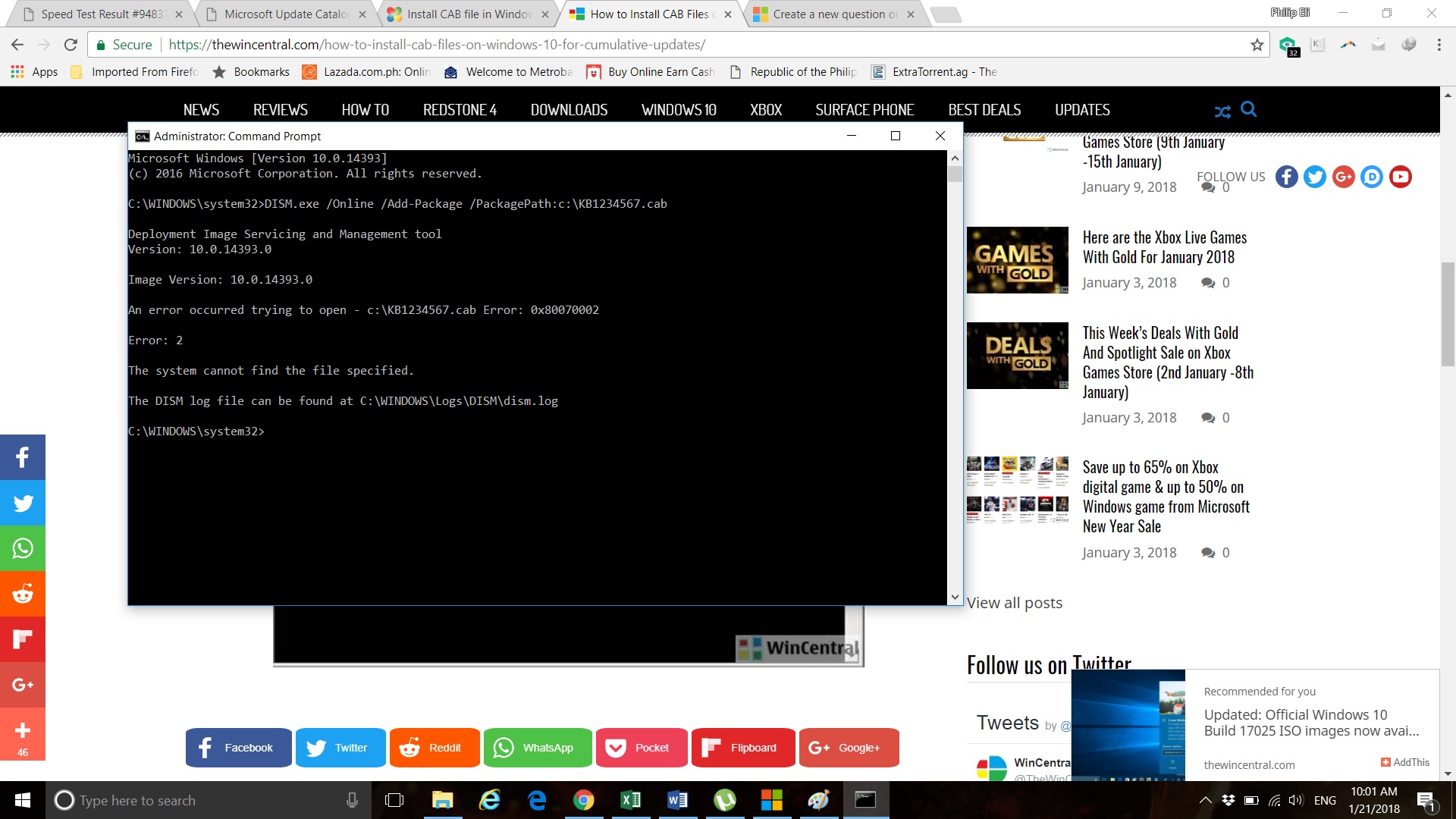1456x819 pixels.
Task: Click the Flipboard share button
Action: 742,748
